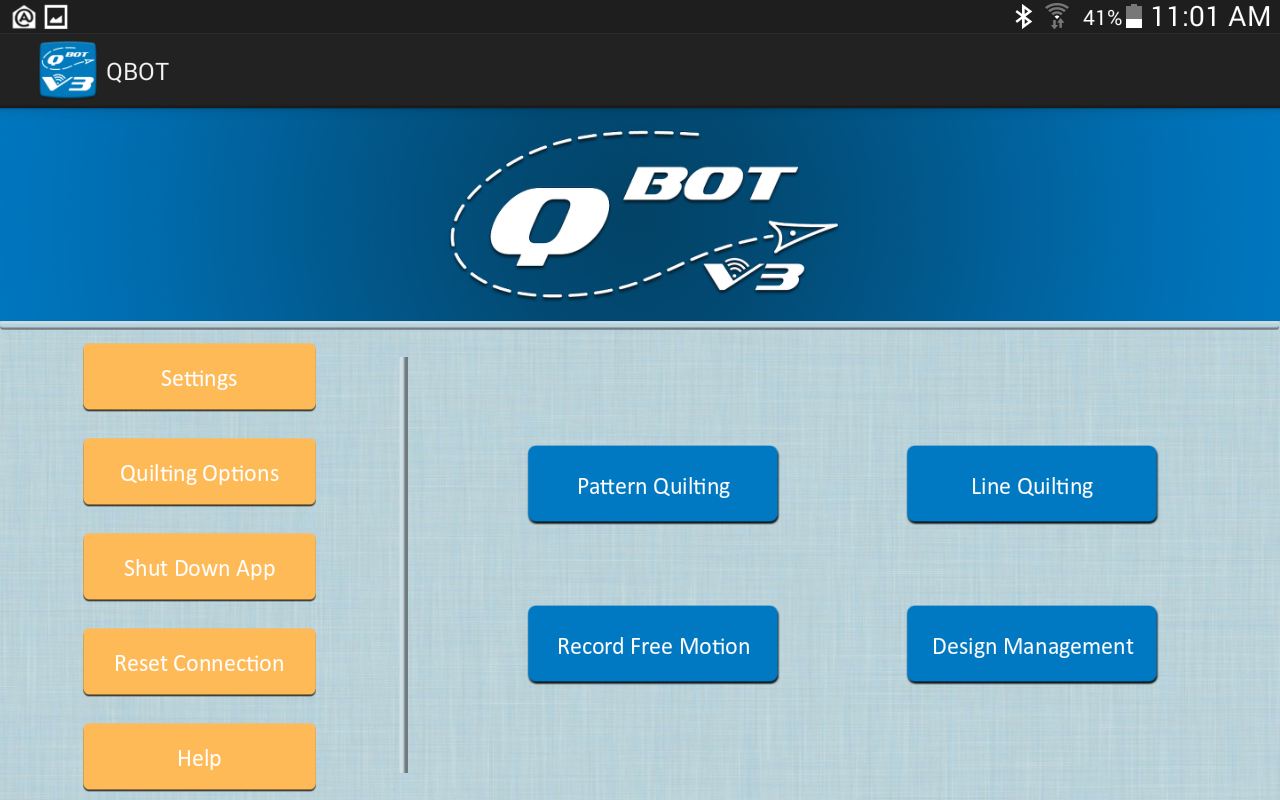Tap the Bluetooth icon in the status bar
Viewport: 1280px width, 800px height.
1023,16
